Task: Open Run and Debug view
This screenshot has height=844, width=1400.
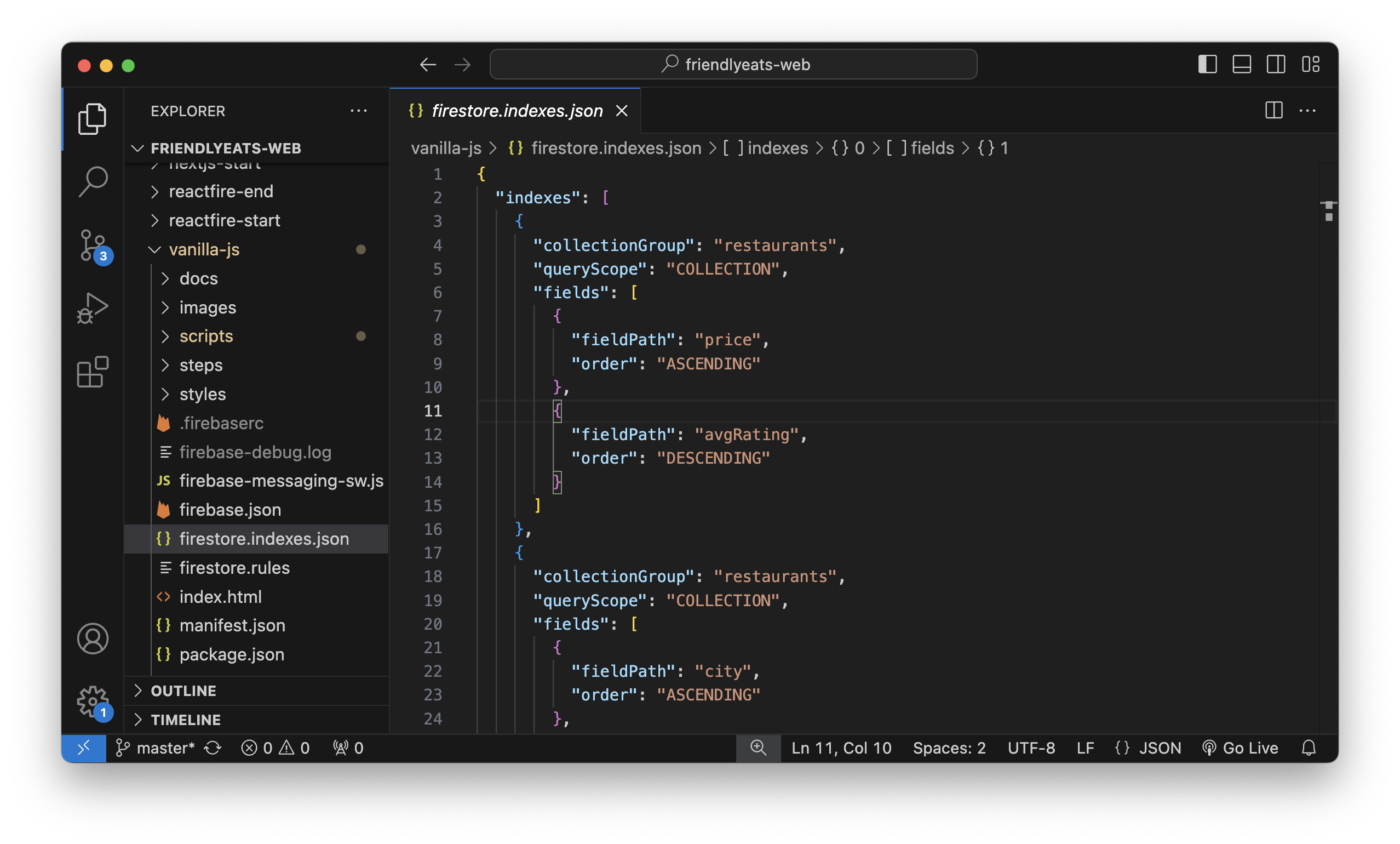Action: pos(93,309)
